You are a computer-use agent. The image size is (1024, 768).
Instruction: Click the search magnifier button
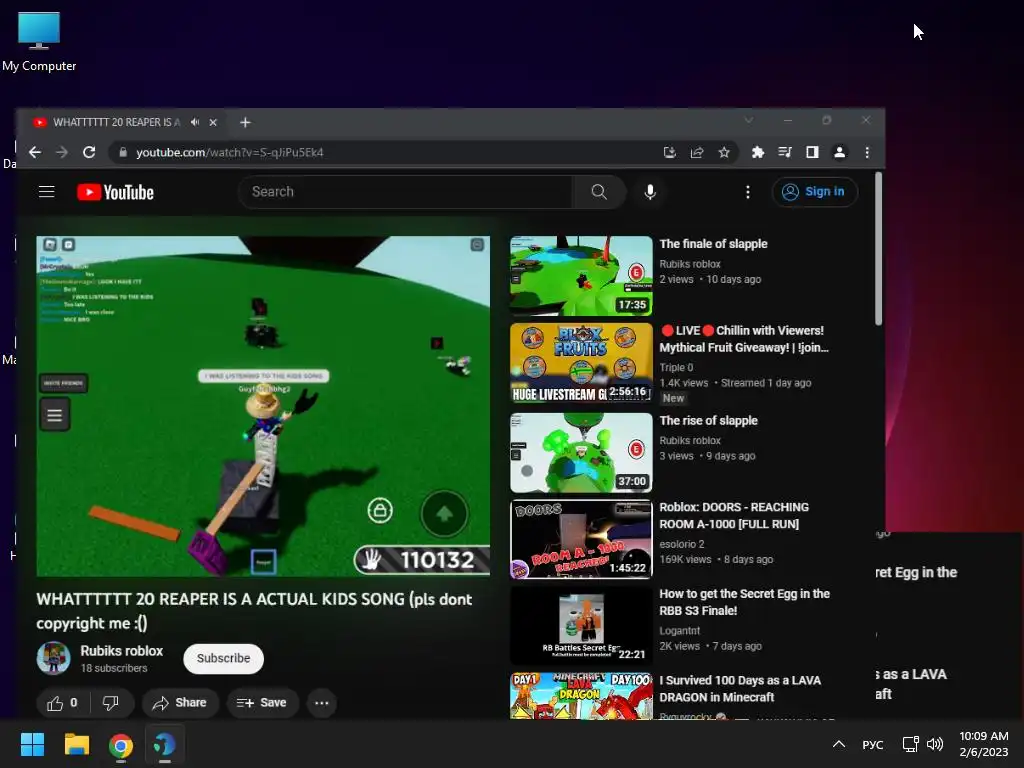[x=599, y=191]
